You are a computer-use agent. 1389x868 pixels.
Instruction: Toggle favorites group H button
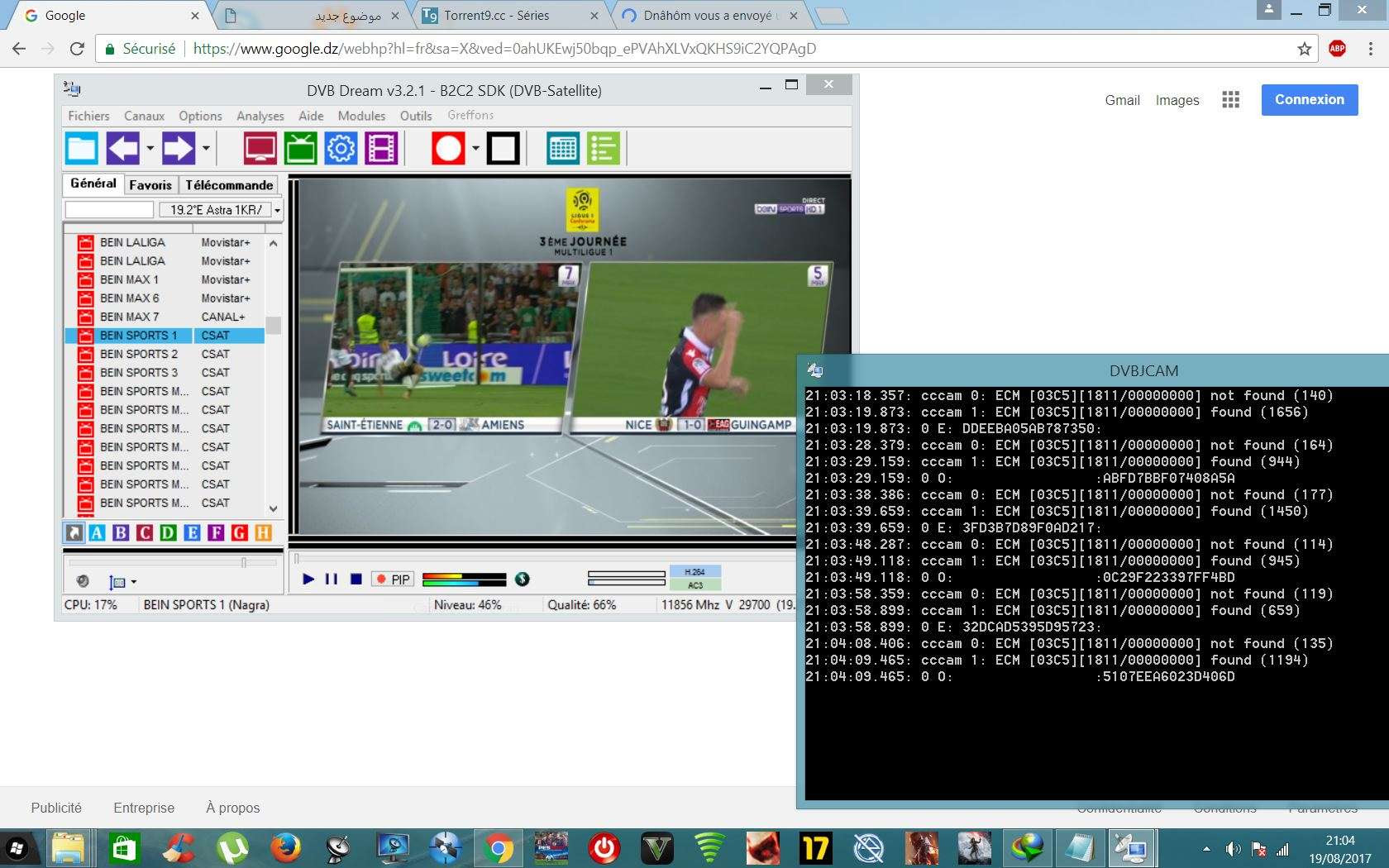point(263,532)
